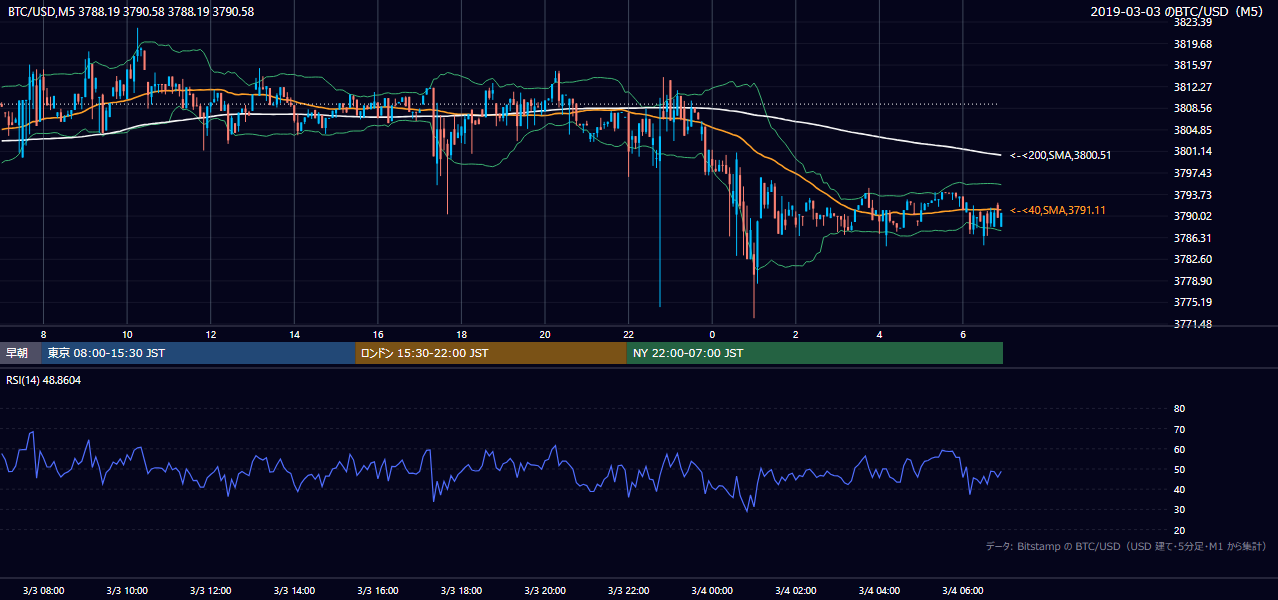The height and width of the screenshot is (600, 1278).
Task: Click hour label 6 under price chart
Action: point(962,333)
